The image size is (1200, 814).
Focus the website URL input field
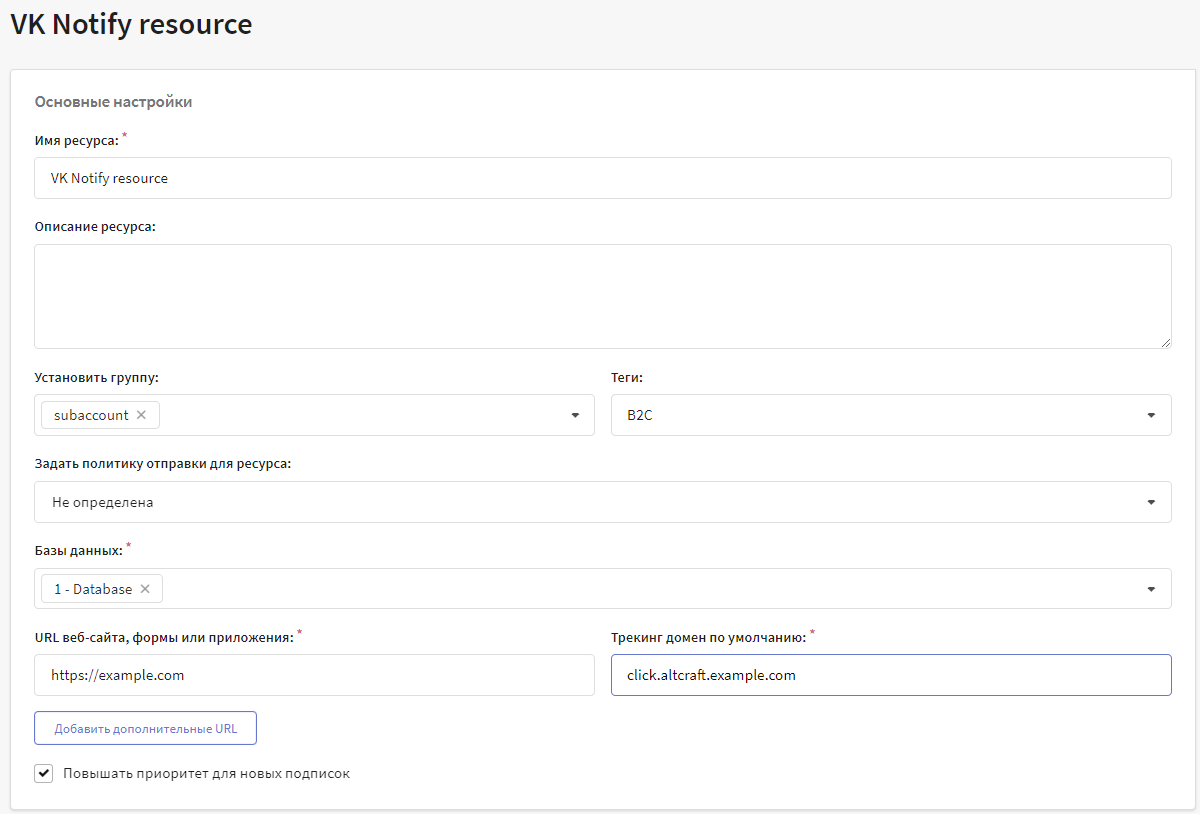tap(314, 675)
